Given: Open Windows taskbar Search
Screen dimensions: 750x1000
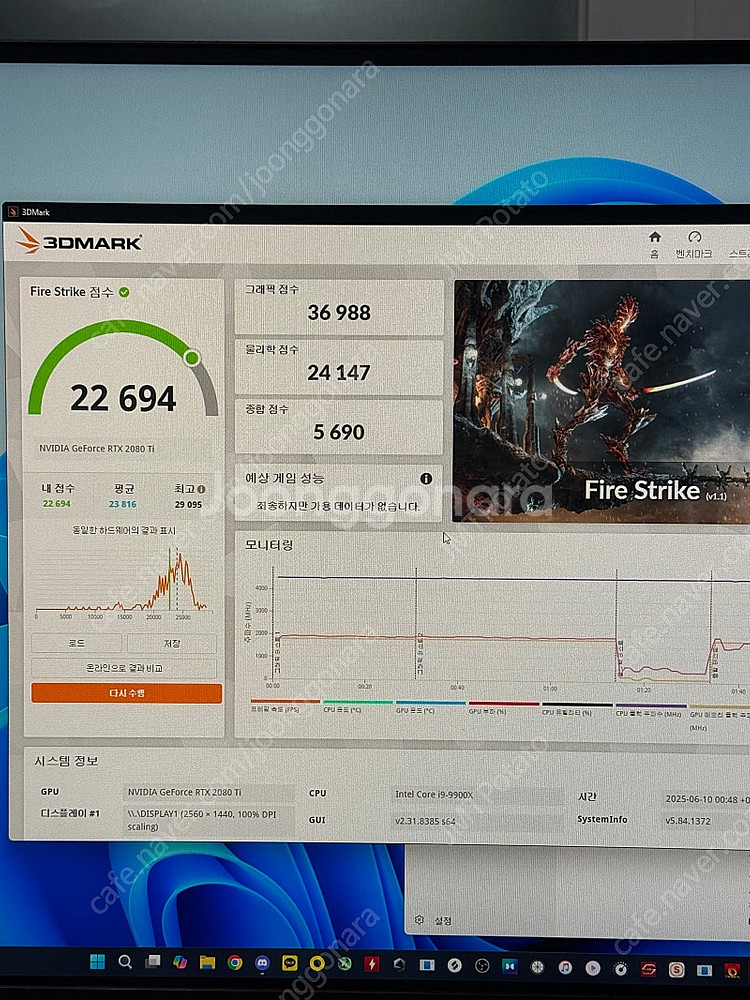Looking at the screenshot, I should [x=125, y=962].
